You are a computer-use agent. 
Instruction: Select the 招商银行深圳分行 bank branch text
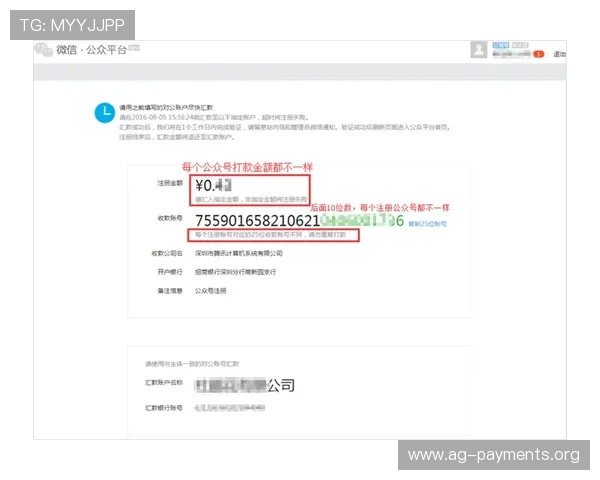pos(235,272)
